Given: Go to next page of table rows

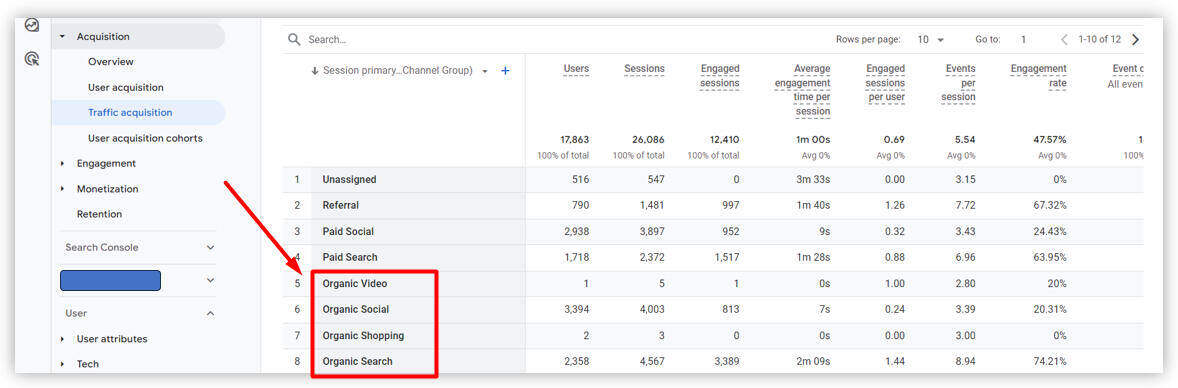Looking at the screenshot, I should tap(1135, 39).
